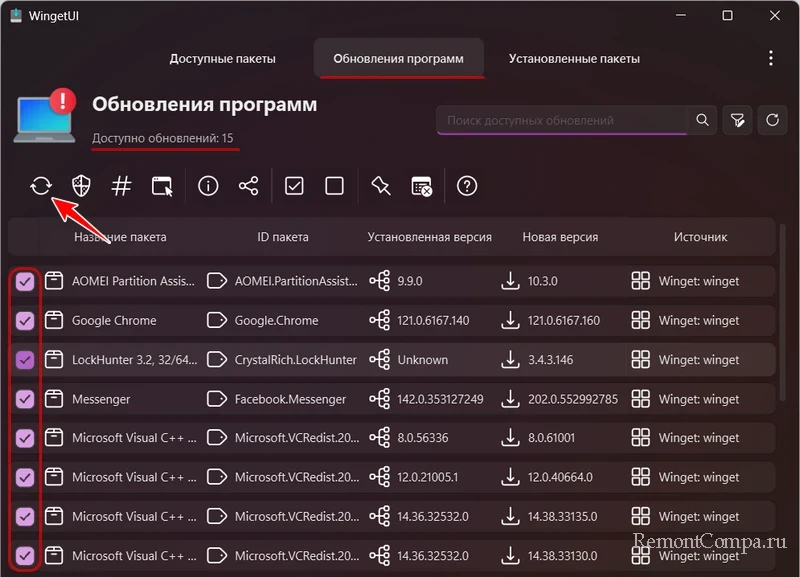Click the share package icon

249,186
